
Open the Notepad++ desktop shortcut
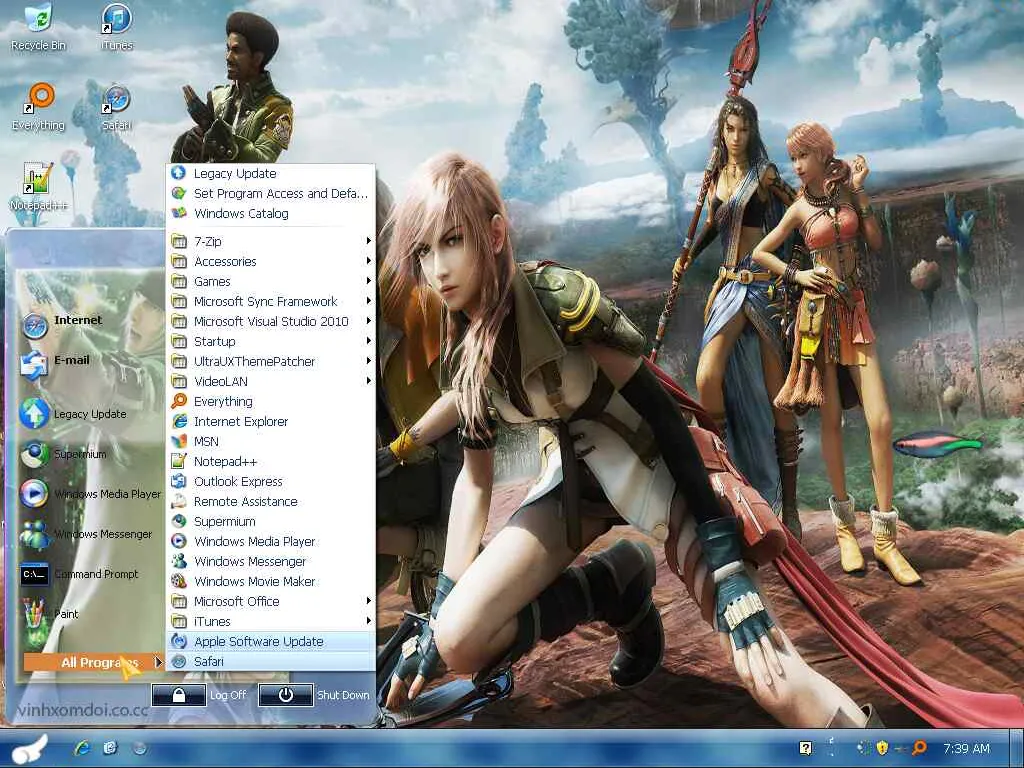(x=39, y=187)
